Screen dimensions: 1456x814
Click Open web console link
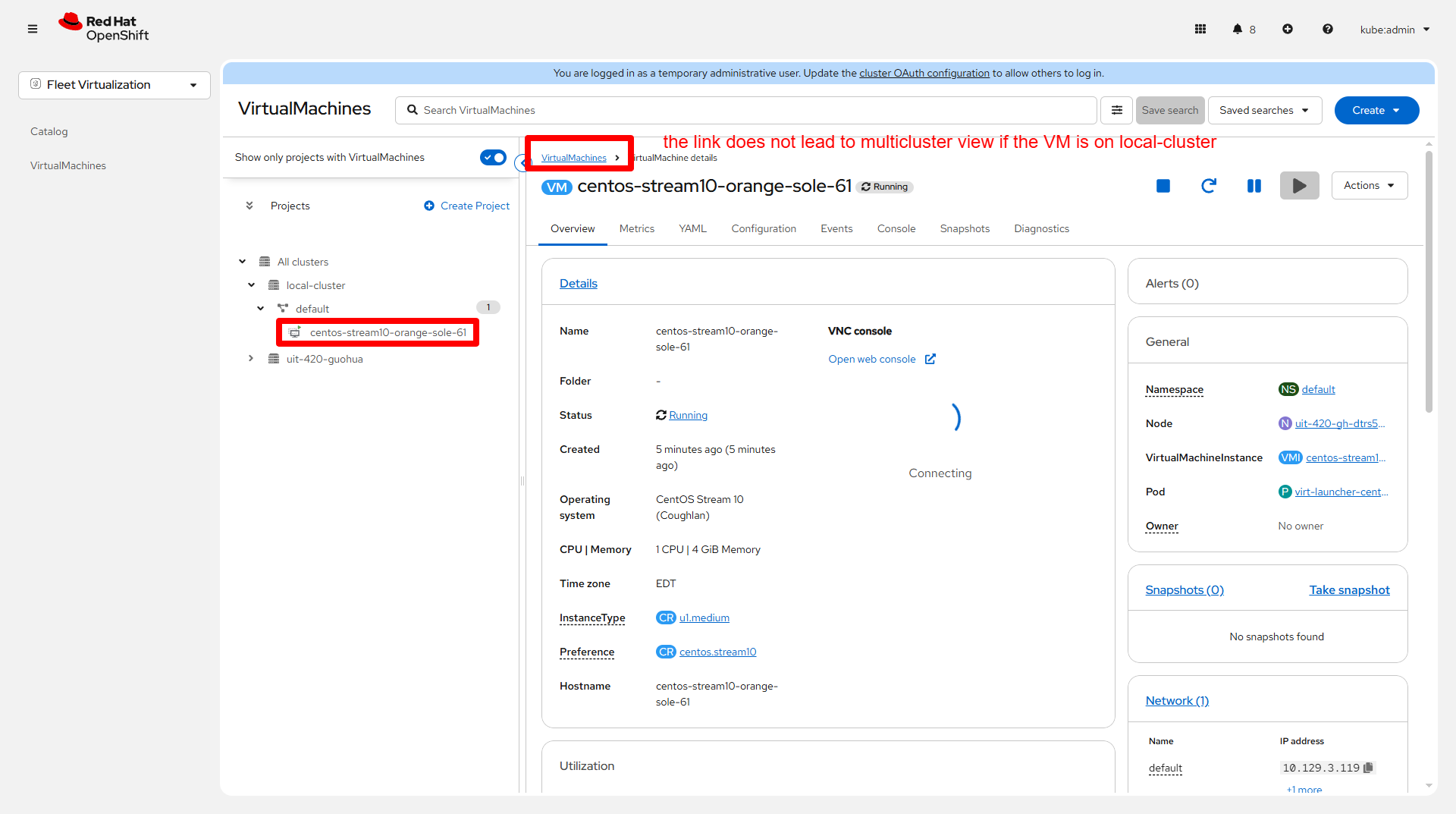tap(872, 359)
